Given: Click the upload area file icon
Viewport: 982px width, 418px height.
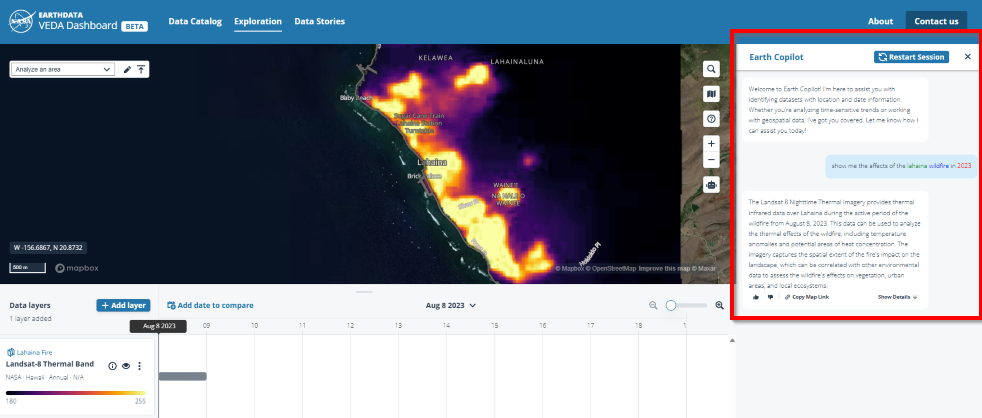Looking at the screenshot, I should (x=142, y=70).
